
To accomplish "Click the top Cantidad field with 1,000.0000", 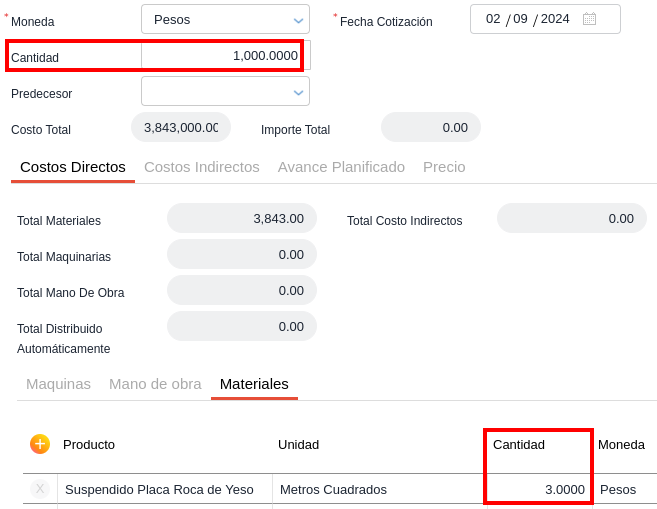I will [x=224, y=56].
